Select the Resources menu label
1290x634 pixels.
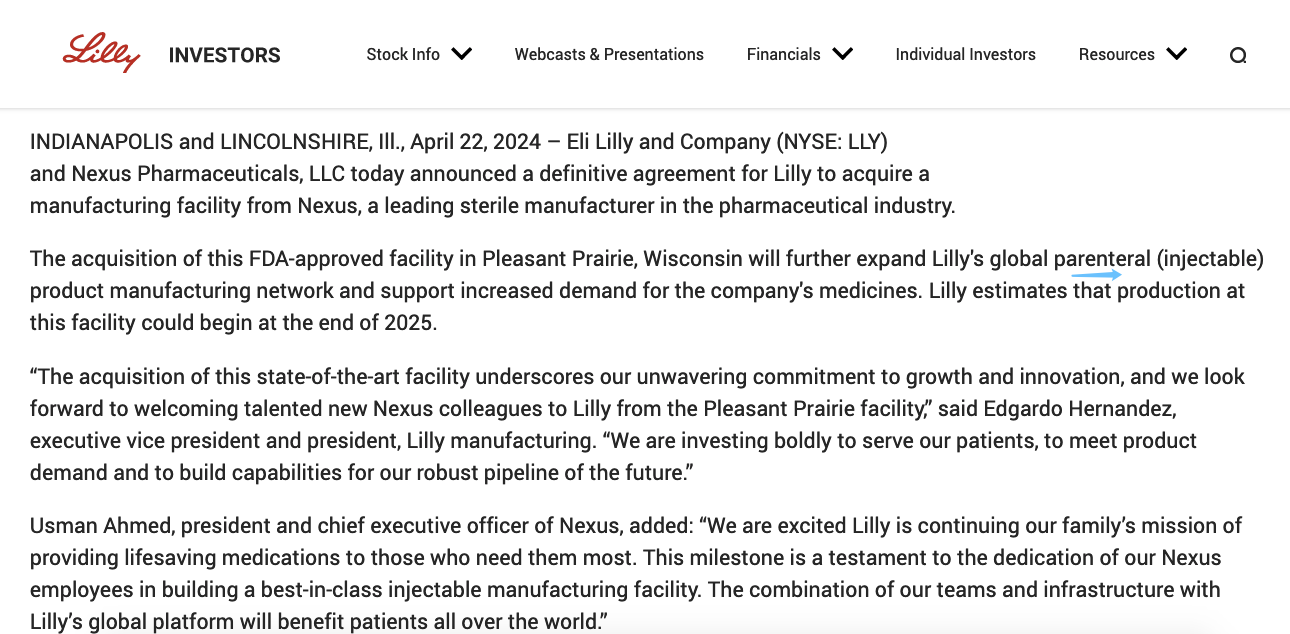[x=1116, y=55]
